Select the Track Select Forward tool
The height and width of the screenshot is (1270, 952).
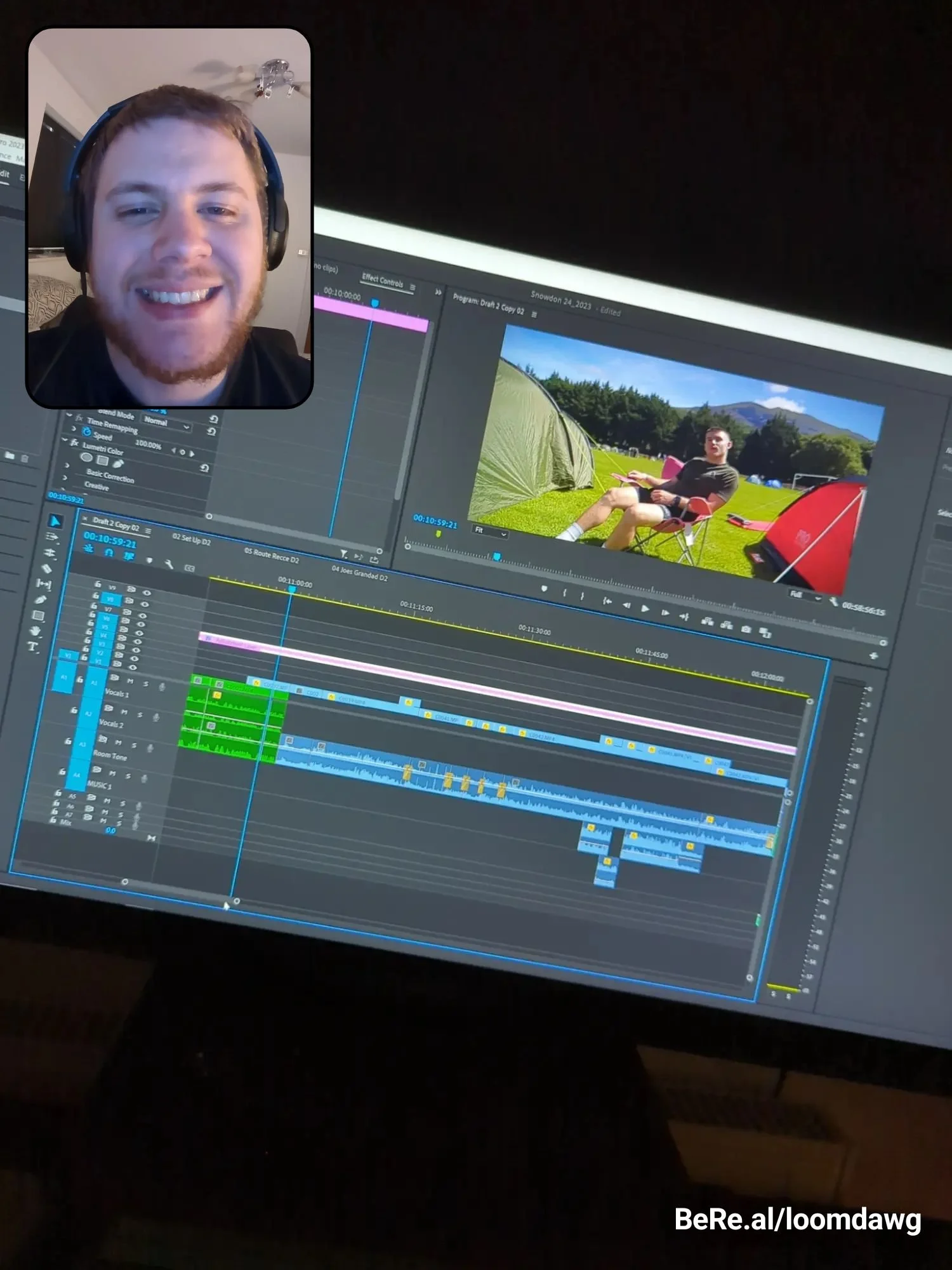[53, 537]
